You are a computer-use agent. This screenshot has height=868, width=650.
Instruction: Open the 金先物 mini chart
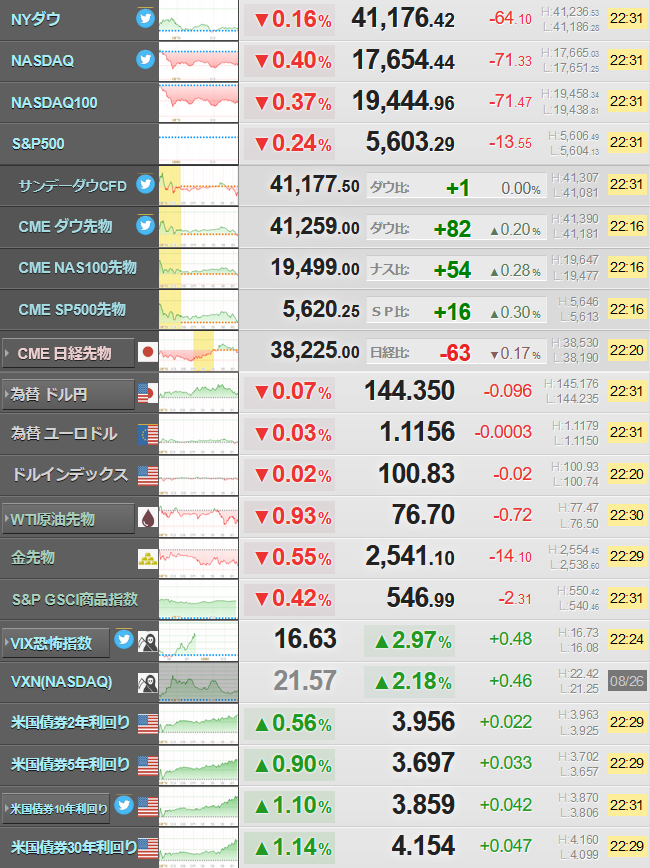click(198, 559)
